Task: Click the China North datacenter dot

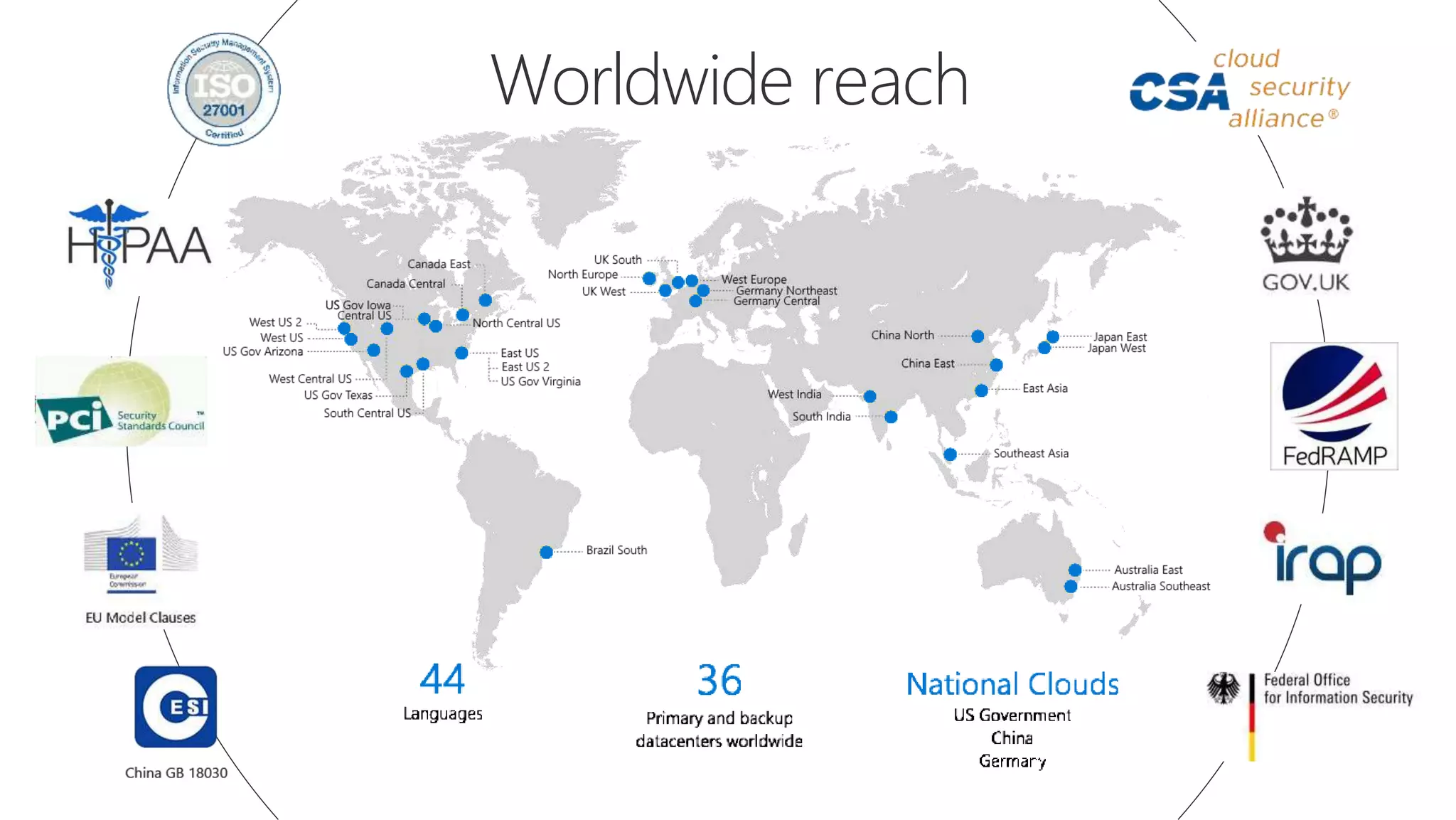Action: point(978,336)
